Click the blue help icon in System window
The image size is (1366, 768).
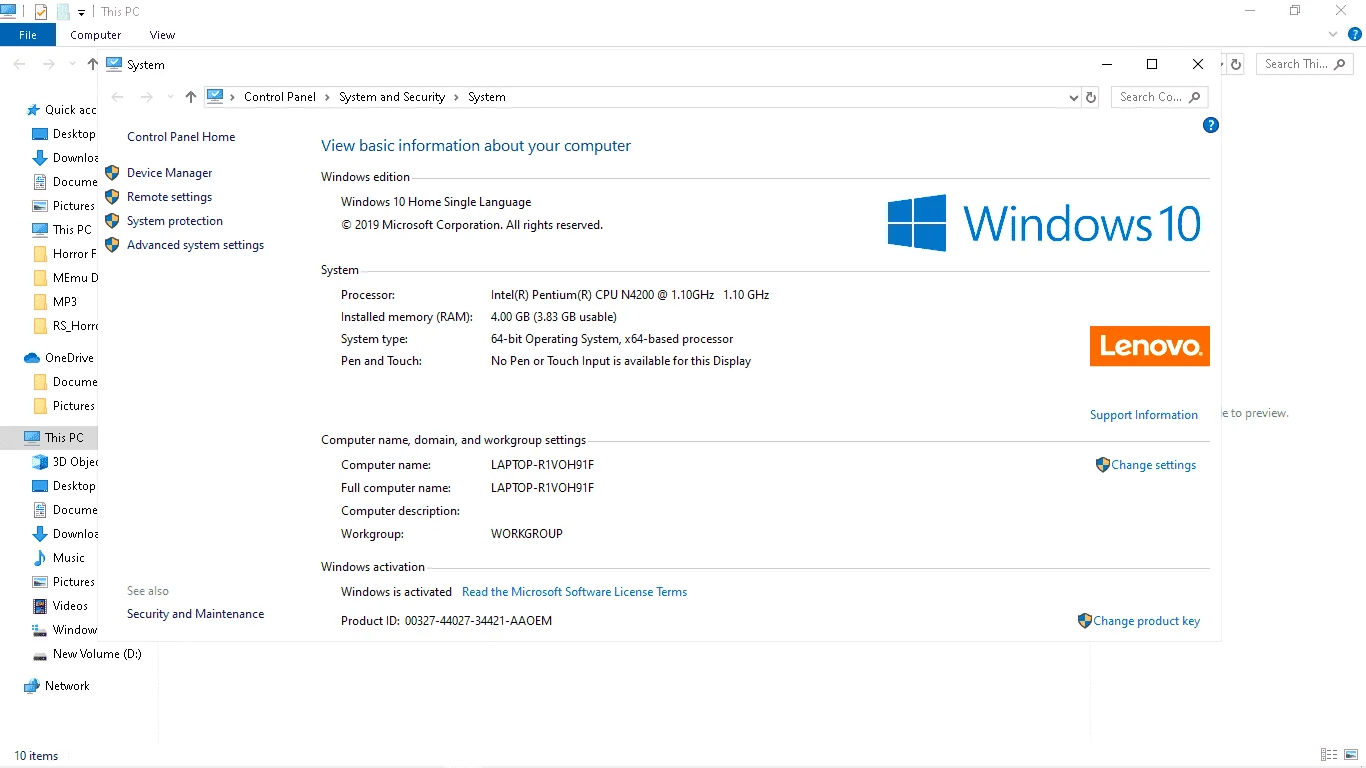tap(1211, 125)
